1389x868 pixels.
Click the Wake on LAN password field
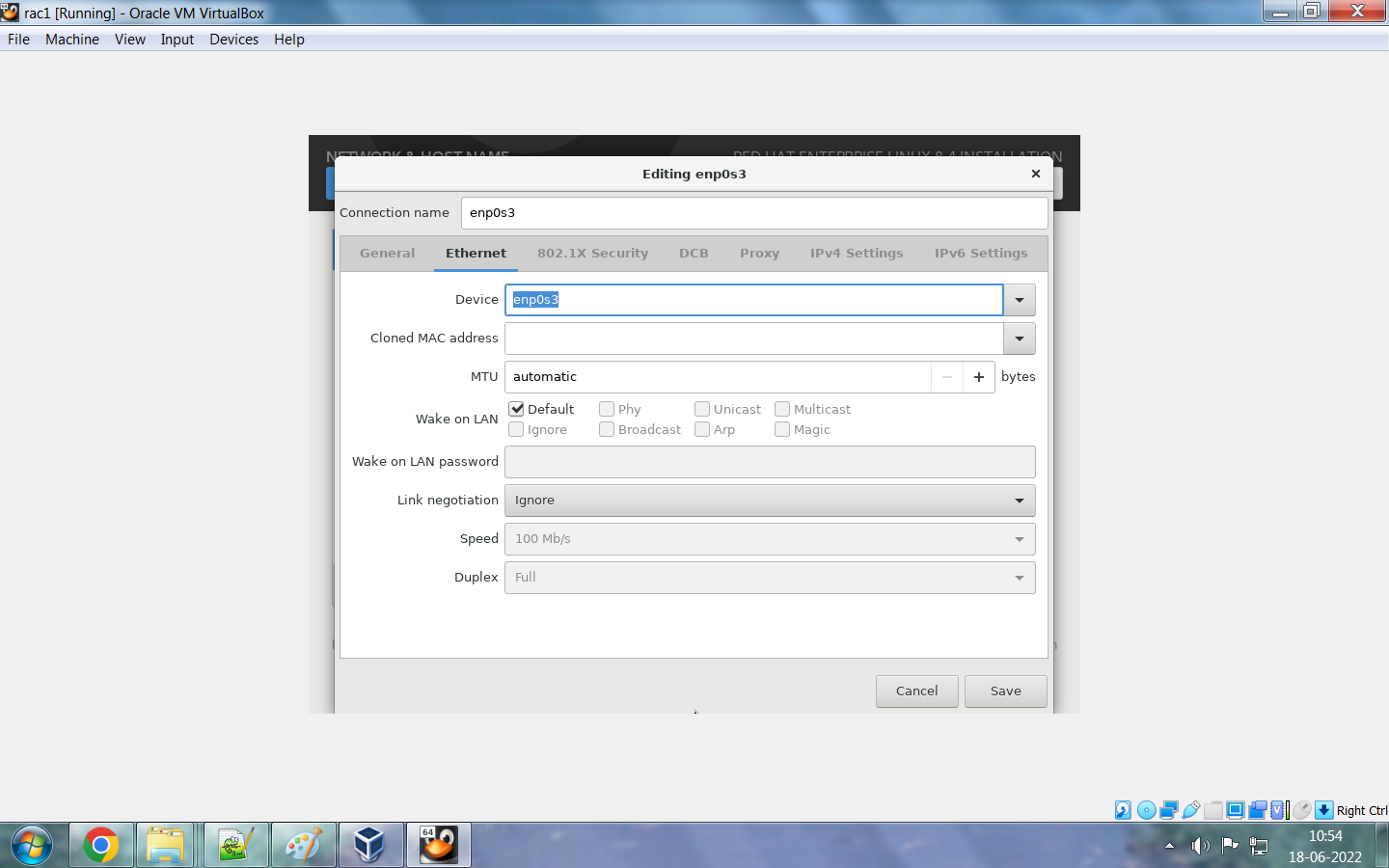tap(770, 462)
